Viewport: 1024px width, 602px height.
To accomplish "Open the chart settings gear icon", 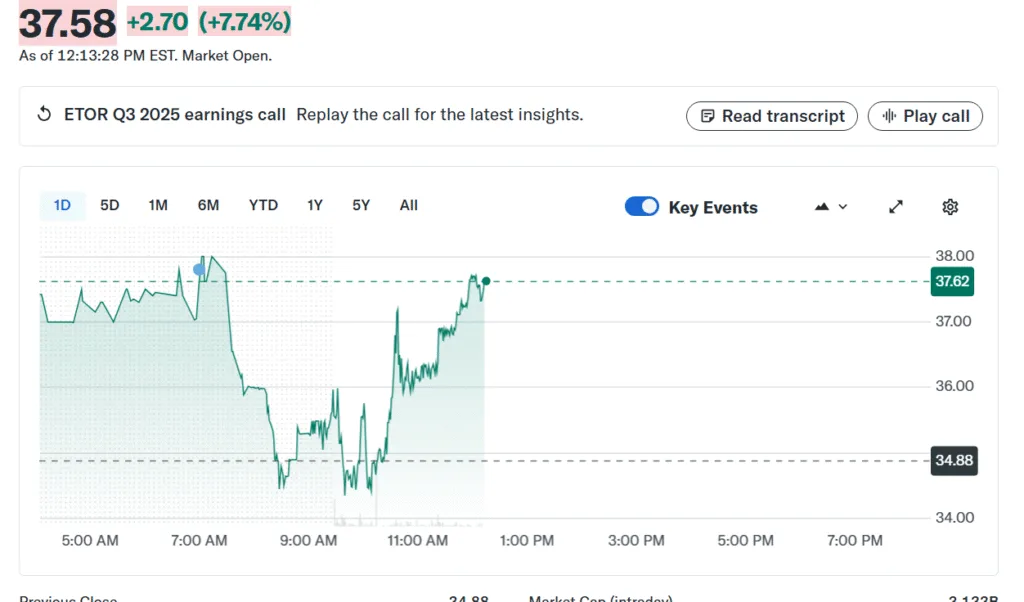I will (x=949, y=206).
